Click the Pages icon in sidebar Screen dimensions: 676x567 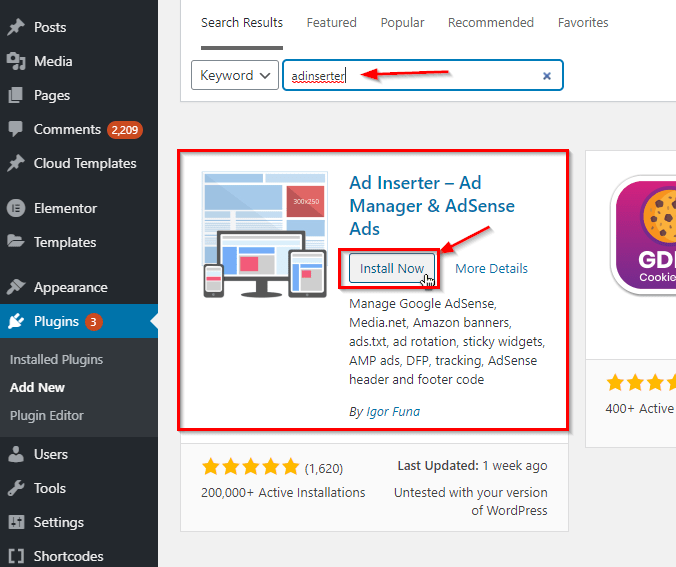click(16, 95)
